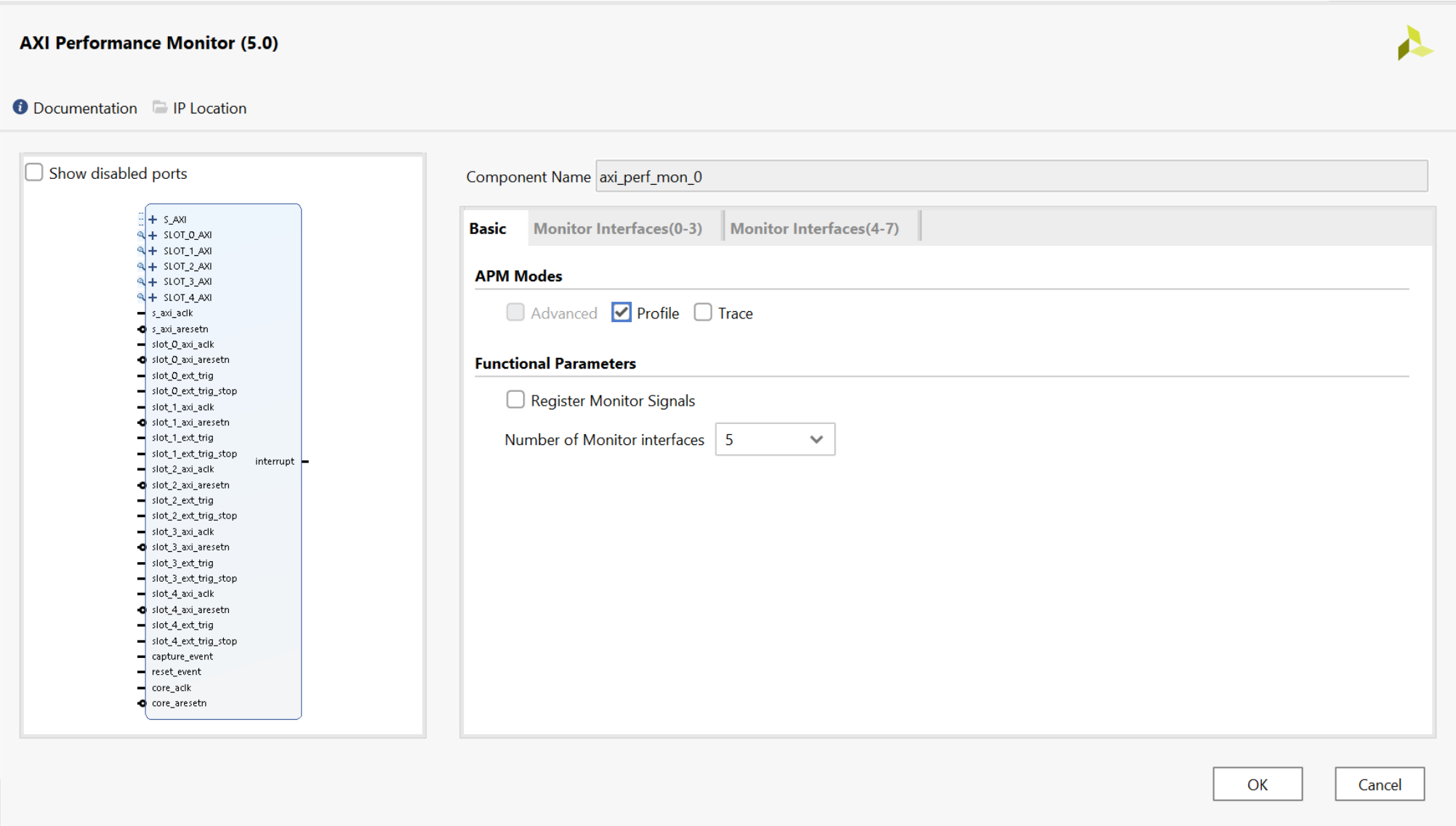This screenshot has height=826, width=1456.
Task: Expand the SLOT_1_AXI interface
Action: click(152, 250)
